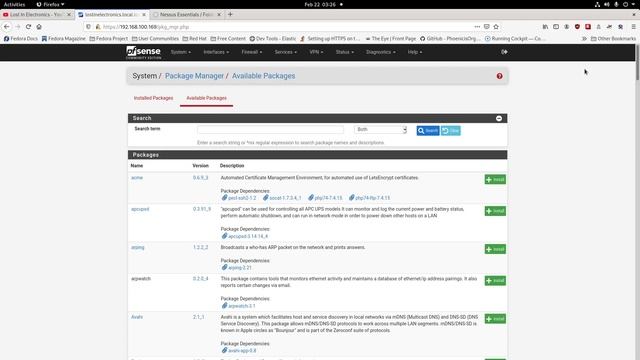Focus the Search term input field

tap(270, 129)
